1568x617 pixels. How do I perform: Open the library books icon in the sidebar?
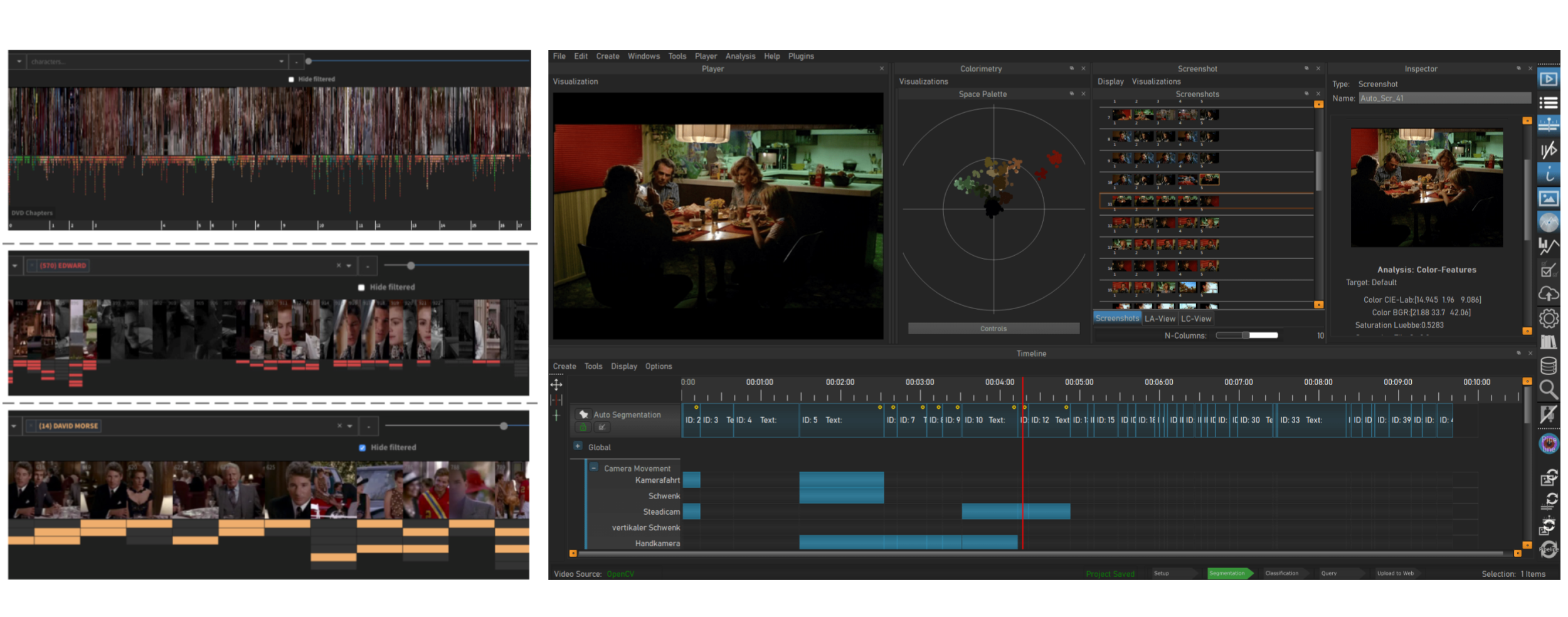[1549, 342]
